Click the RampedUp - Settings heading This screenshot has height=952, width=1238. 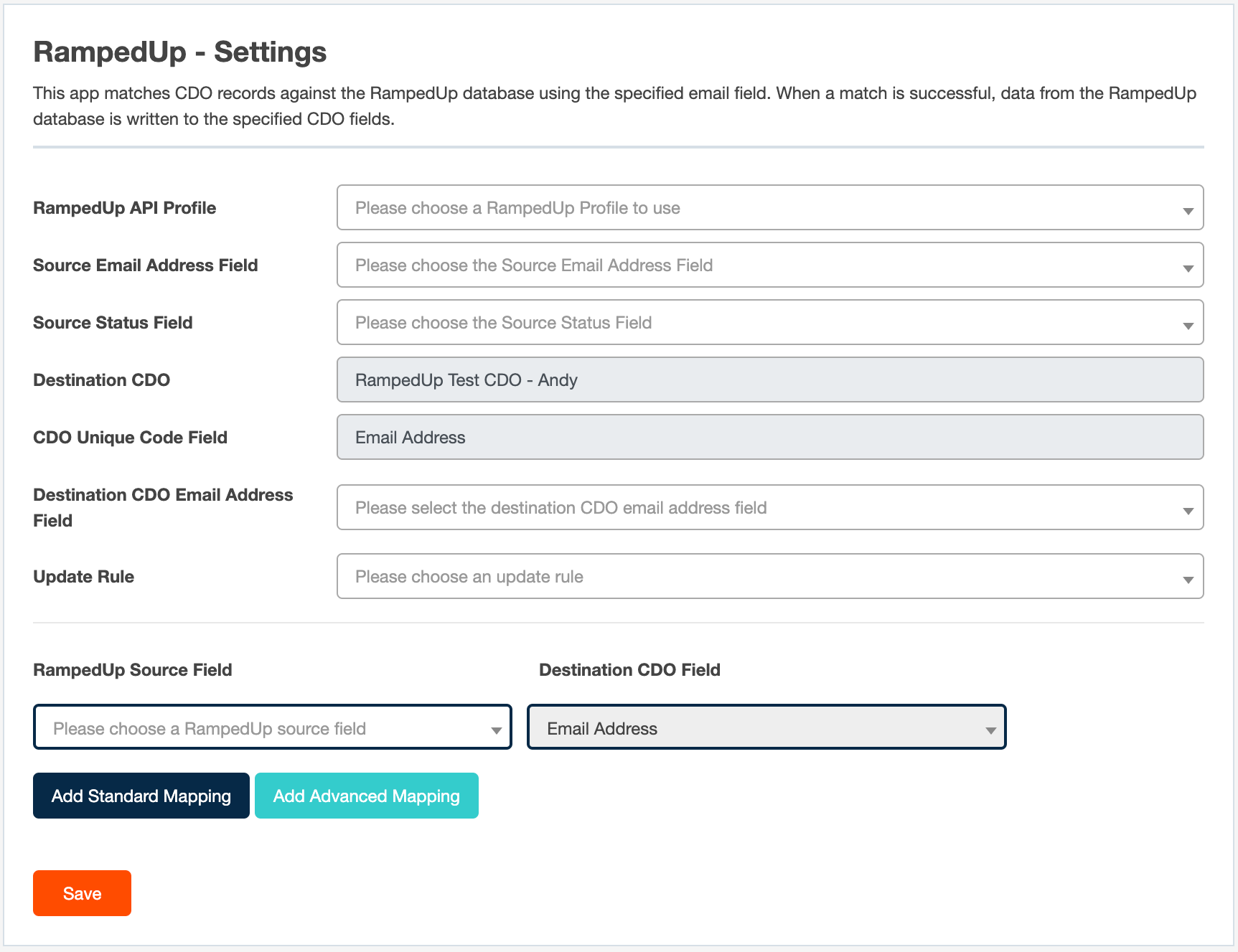pos(180,52)
